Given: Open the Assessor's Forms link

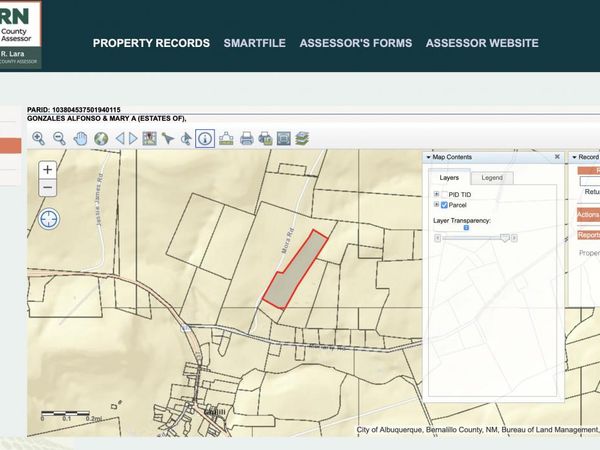Looking at the screenshot, I should pos(355,43).
